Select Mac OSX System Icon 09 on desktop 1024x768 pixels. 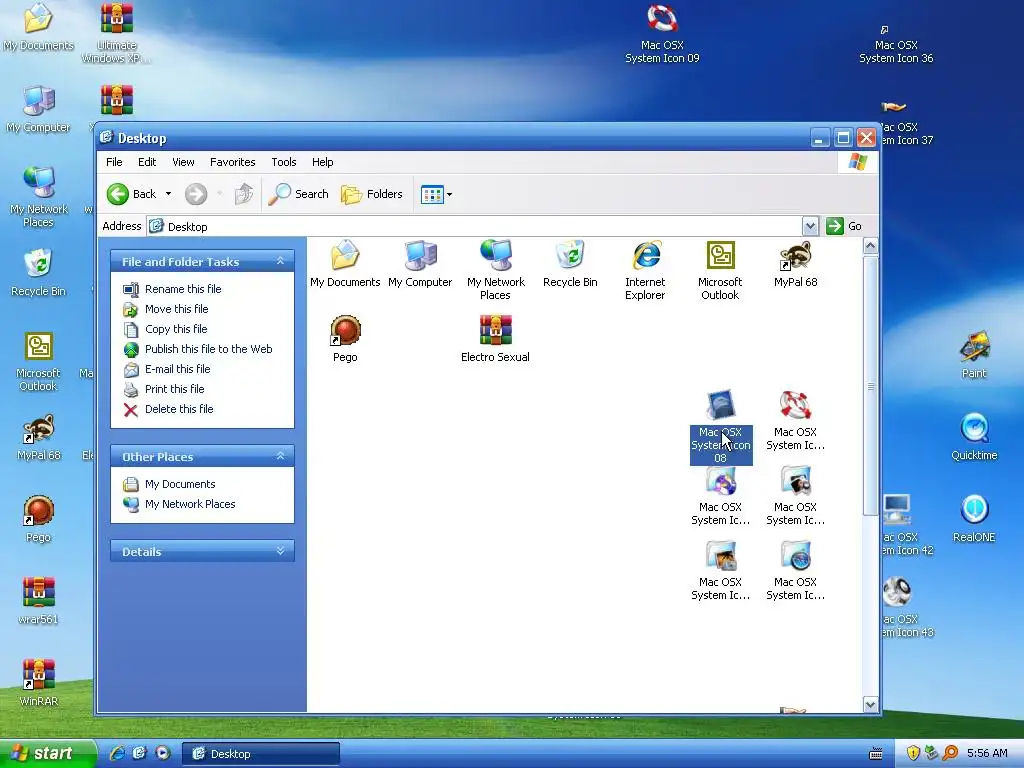(x=662, y=34)
